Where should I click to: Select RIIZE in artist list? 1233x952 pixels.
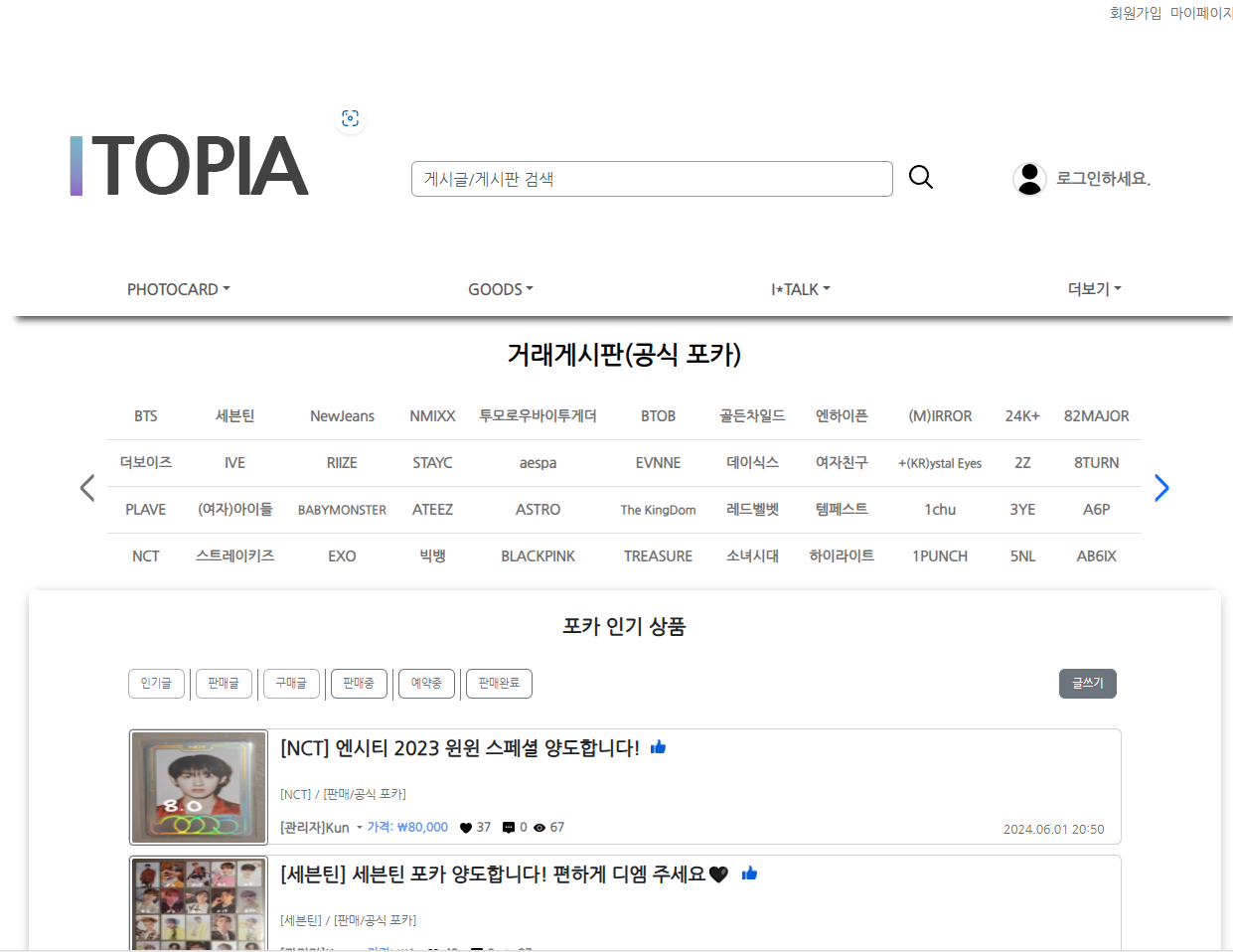click(342, 463)
